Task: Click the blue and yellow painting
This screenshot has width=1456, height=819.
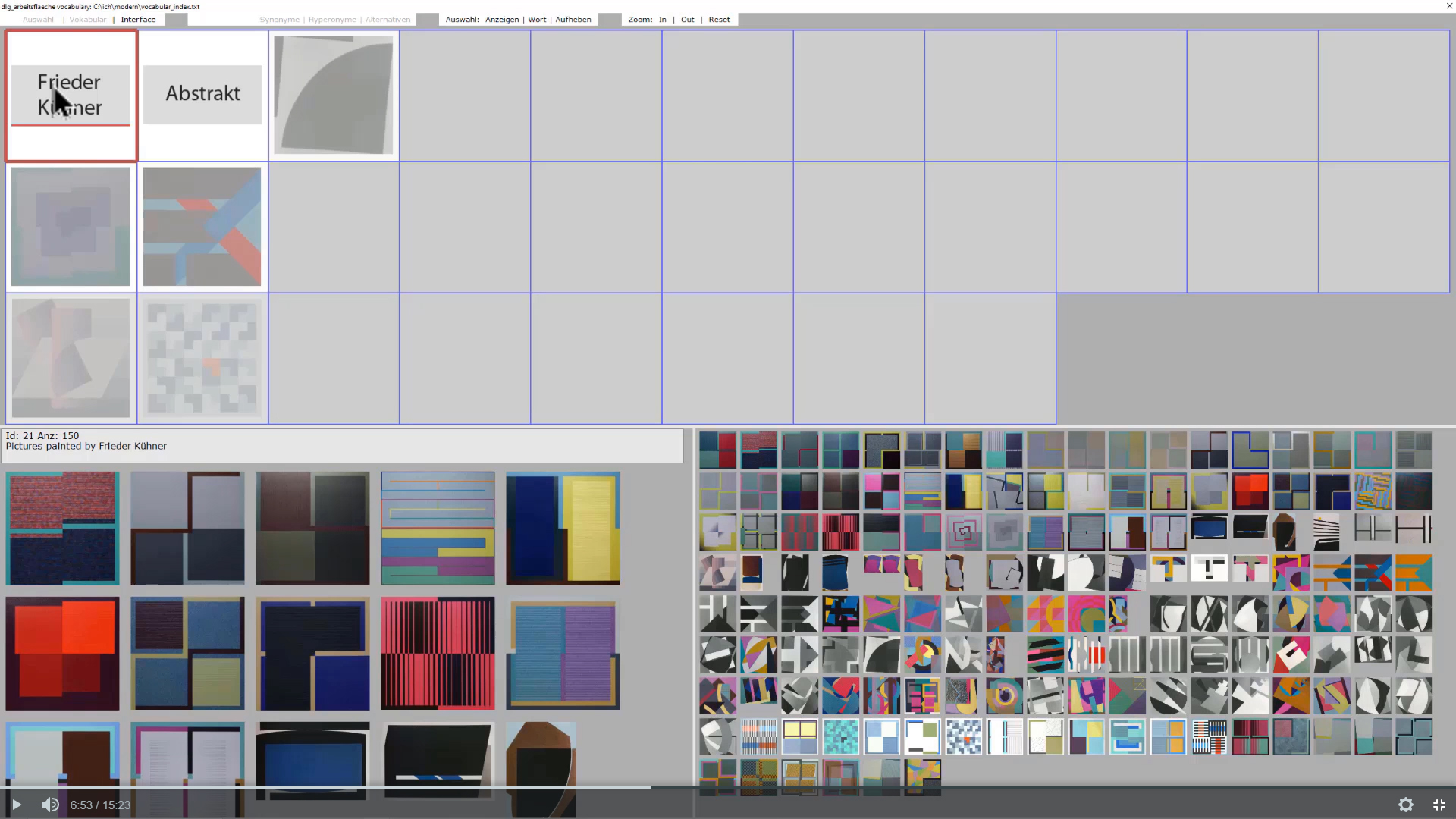Action: 563,528
